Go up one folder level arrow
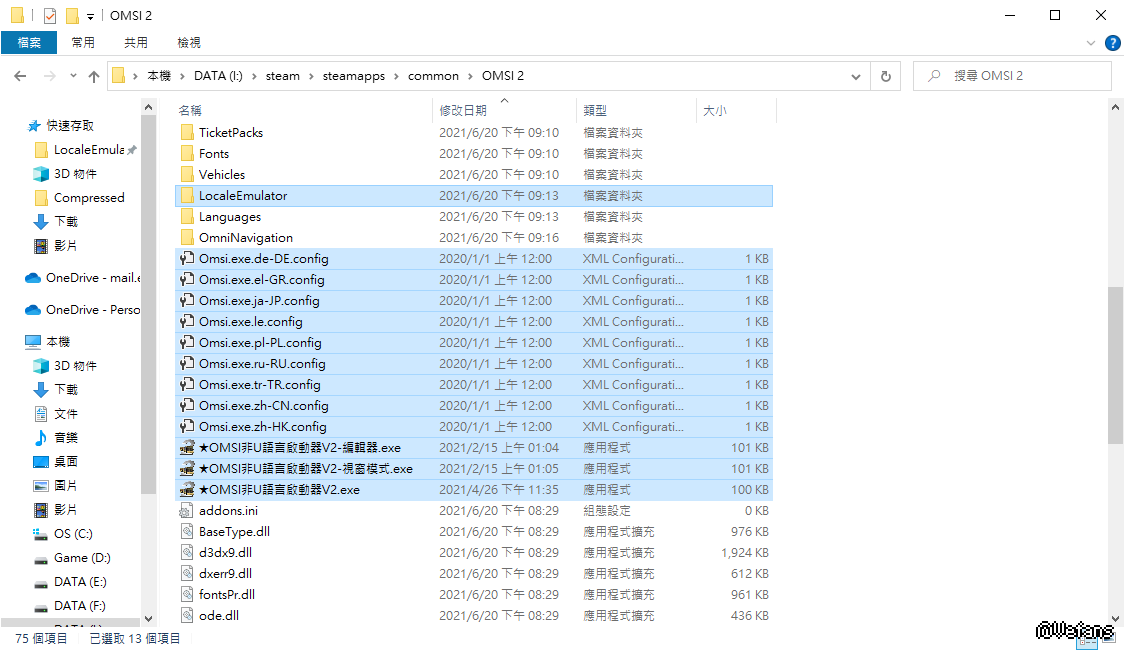 pos(94,76)
